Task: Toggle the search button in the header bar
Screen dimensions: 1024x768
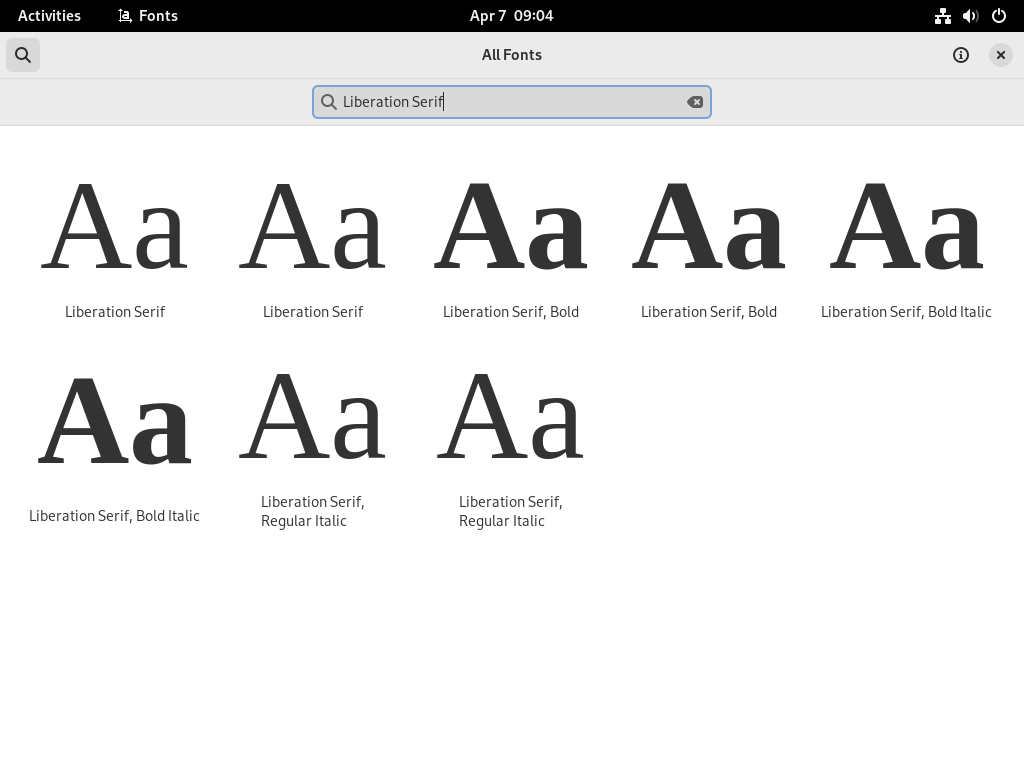Action: click(x=23, y=55)
